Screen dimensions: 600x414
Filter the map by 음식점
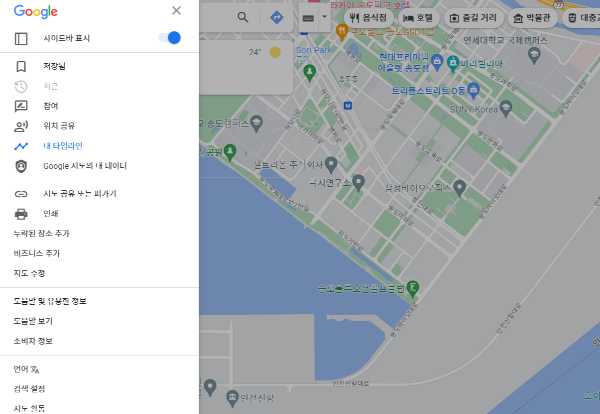click(368, 18)
